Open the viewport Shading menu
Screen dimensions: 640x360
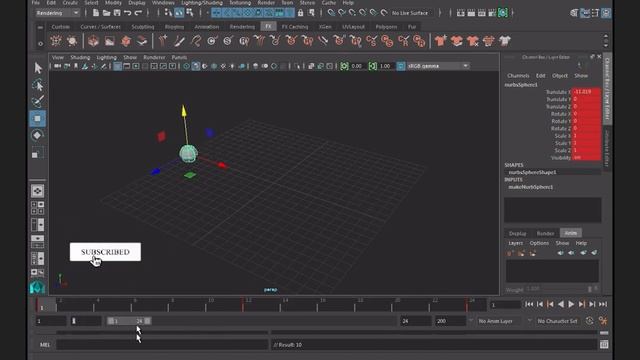(80, 57)
